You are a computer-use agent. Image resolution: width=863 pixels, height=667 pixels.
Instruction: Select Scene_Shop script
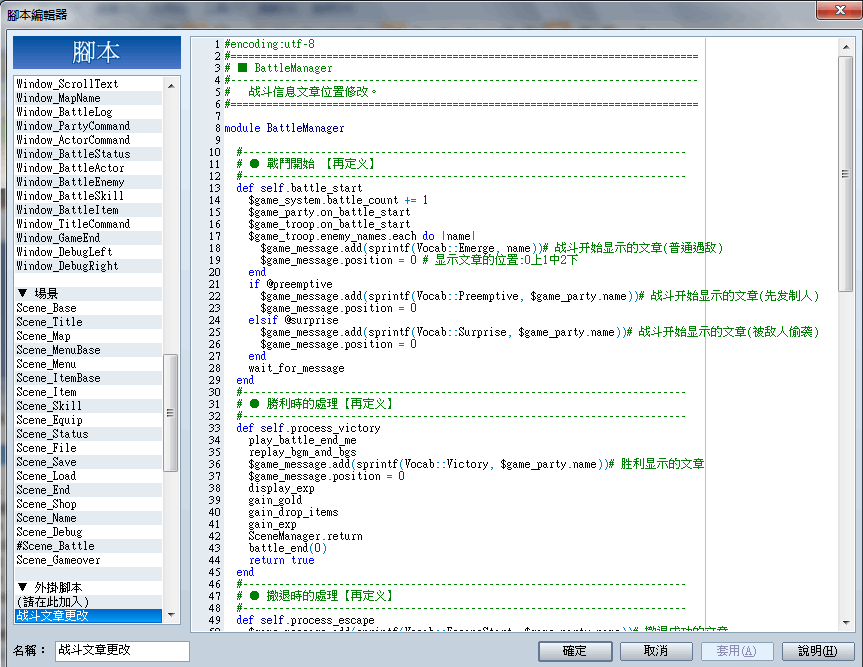tap(88, 504)
